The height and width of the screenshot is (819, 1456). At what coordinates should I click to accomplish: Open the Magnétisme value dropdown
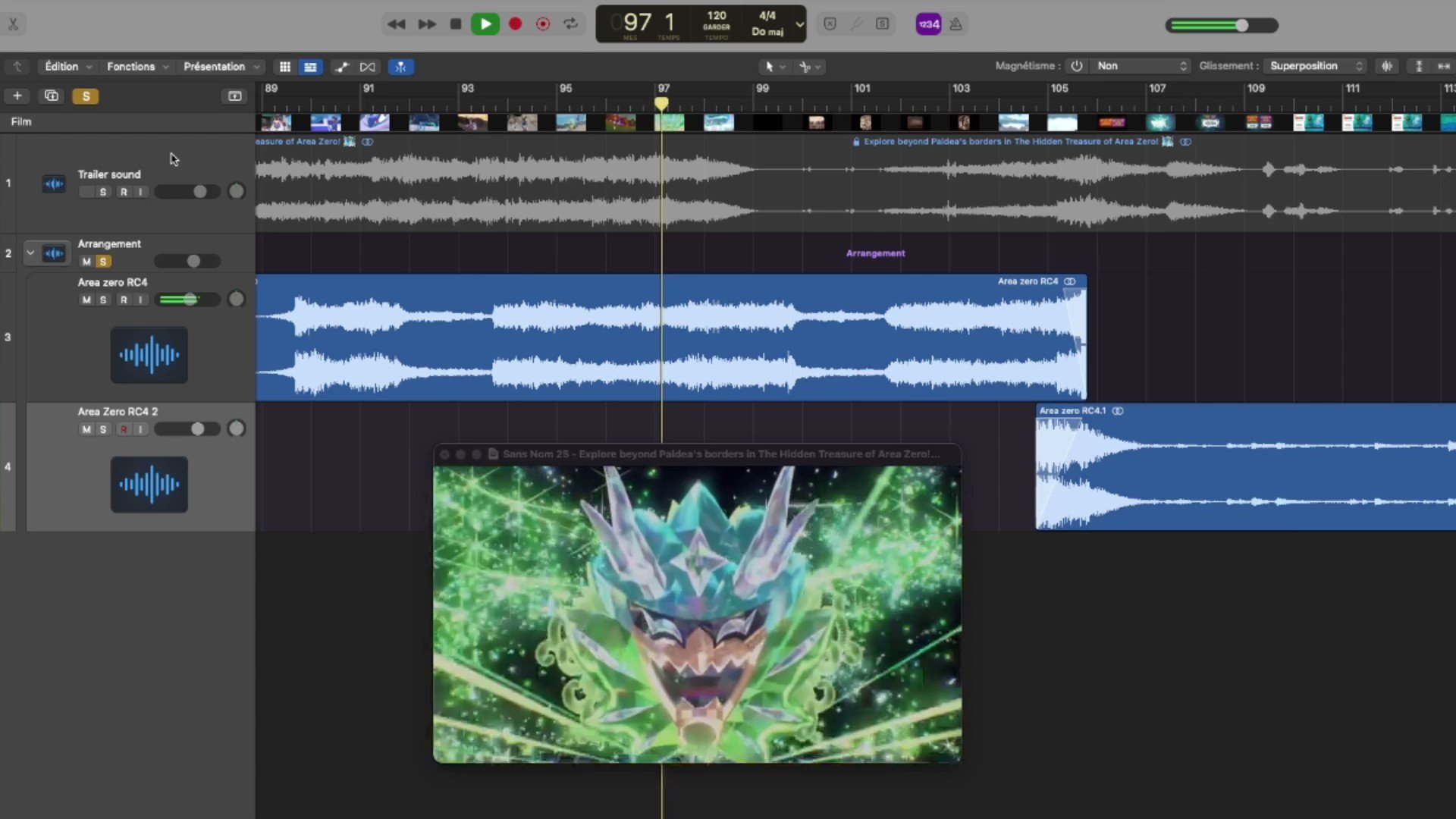click(1141, 66)
